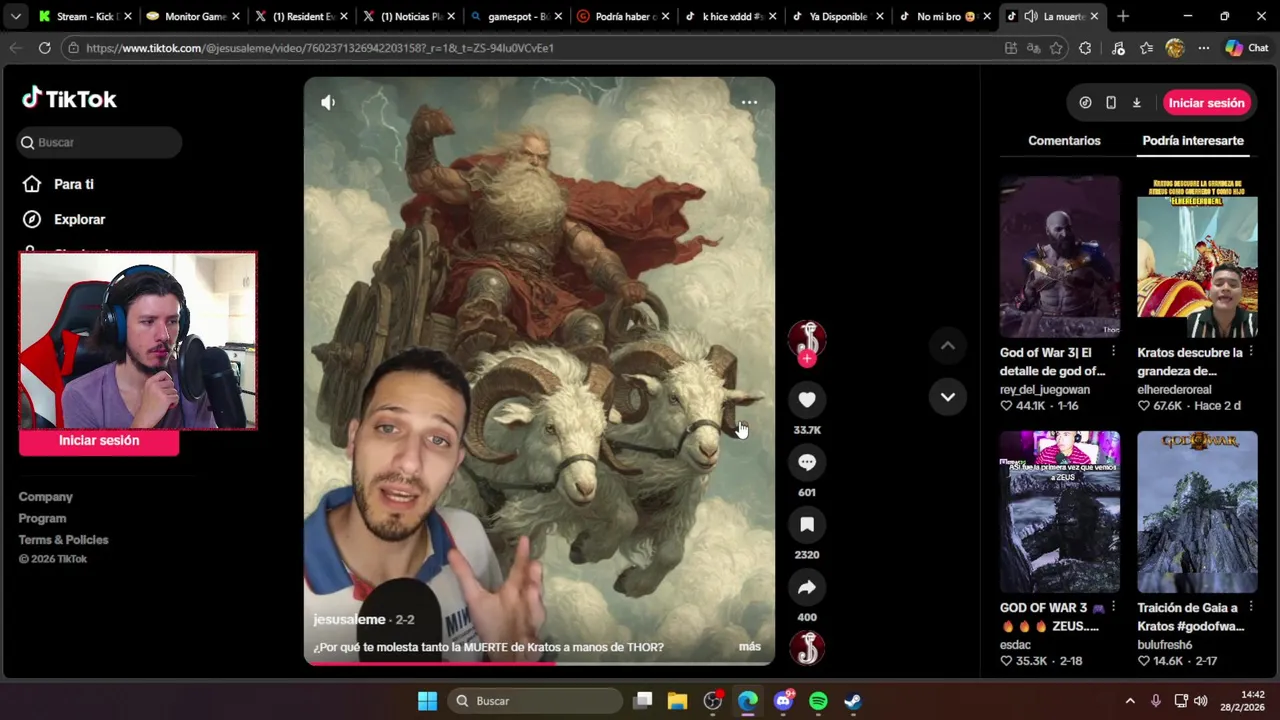The height and width of the screenshot is (720, 1280).
Task: Switch to Monitor Game browser tab
Action: coord(192,16)
